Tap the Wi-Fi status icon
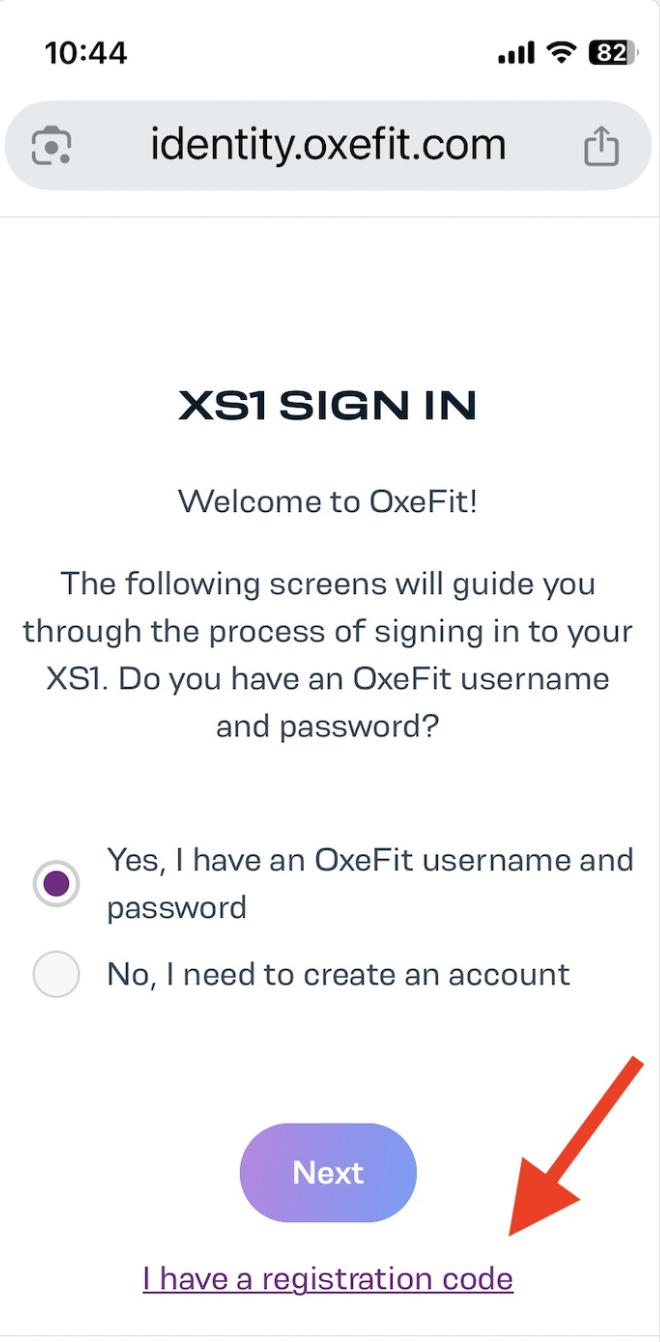Viewport: 660px width, 1342px height. pyautogui.click(x=563, y=53)
